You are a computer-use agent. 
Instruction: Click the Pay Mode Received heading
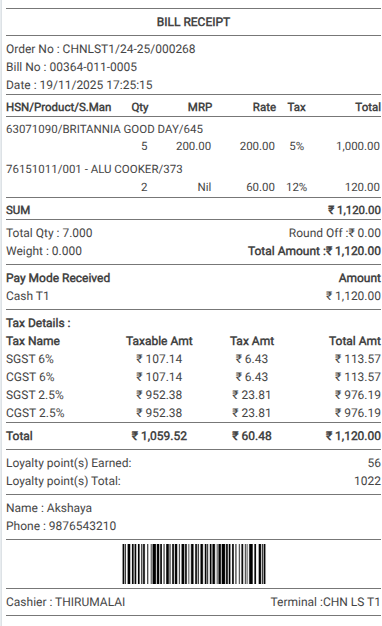[58, 278]
